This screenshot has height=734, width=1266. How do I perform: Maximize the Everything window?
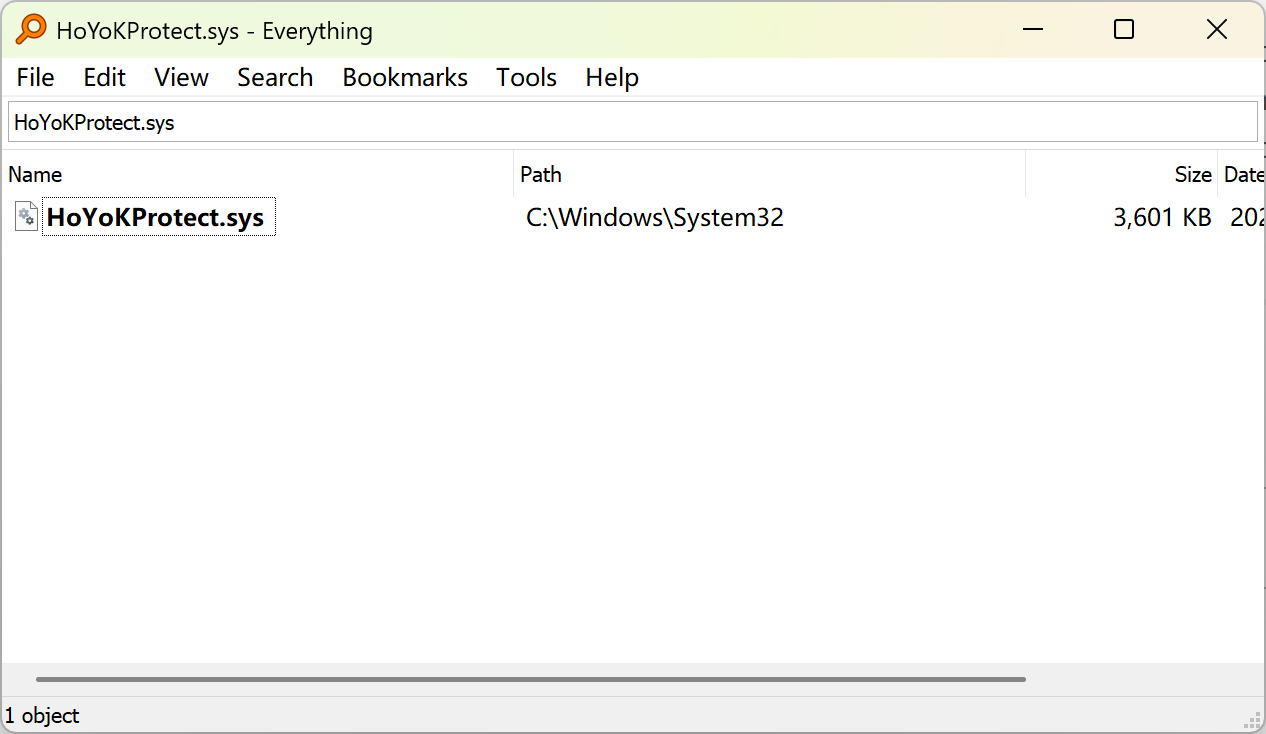[x=1124, y=30]
